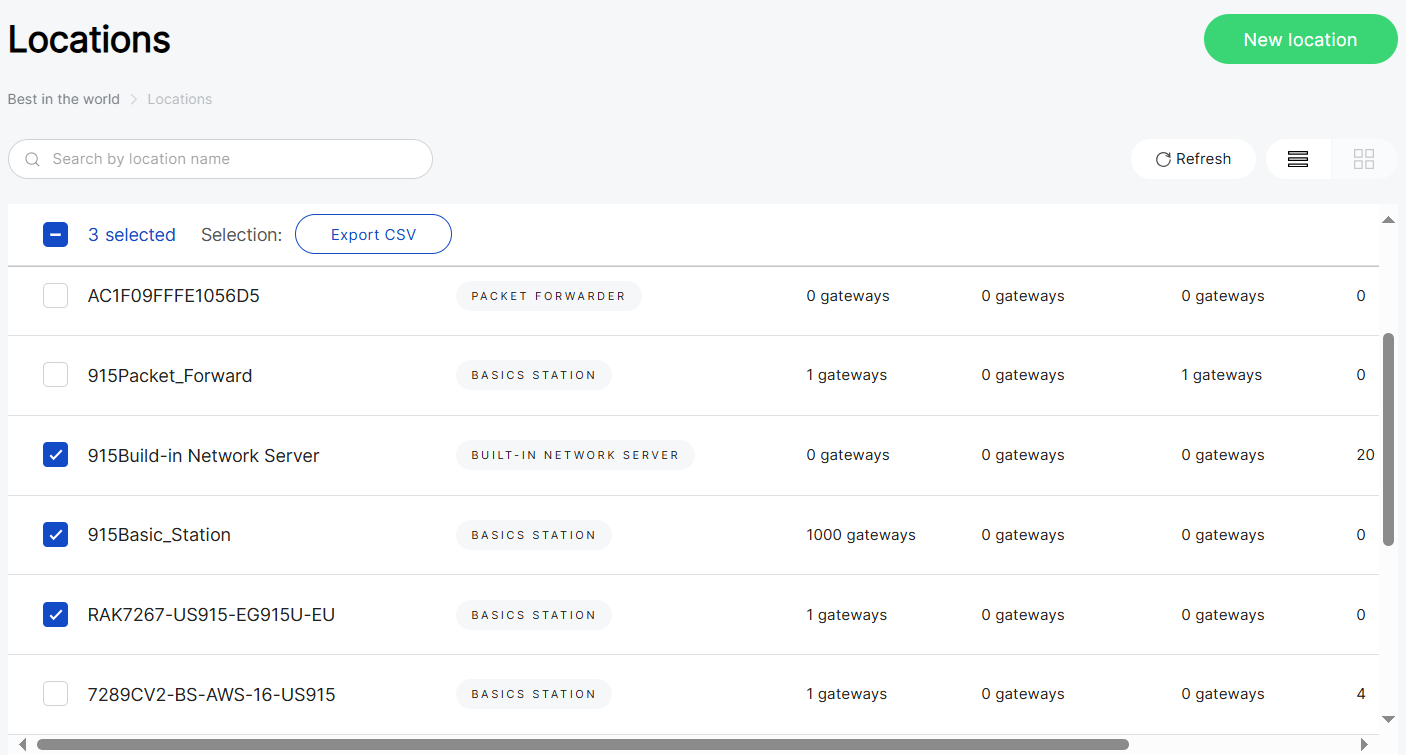Switch to list view layout icon
Screen dimensions: 1406x755
[x=1298, y=159]
